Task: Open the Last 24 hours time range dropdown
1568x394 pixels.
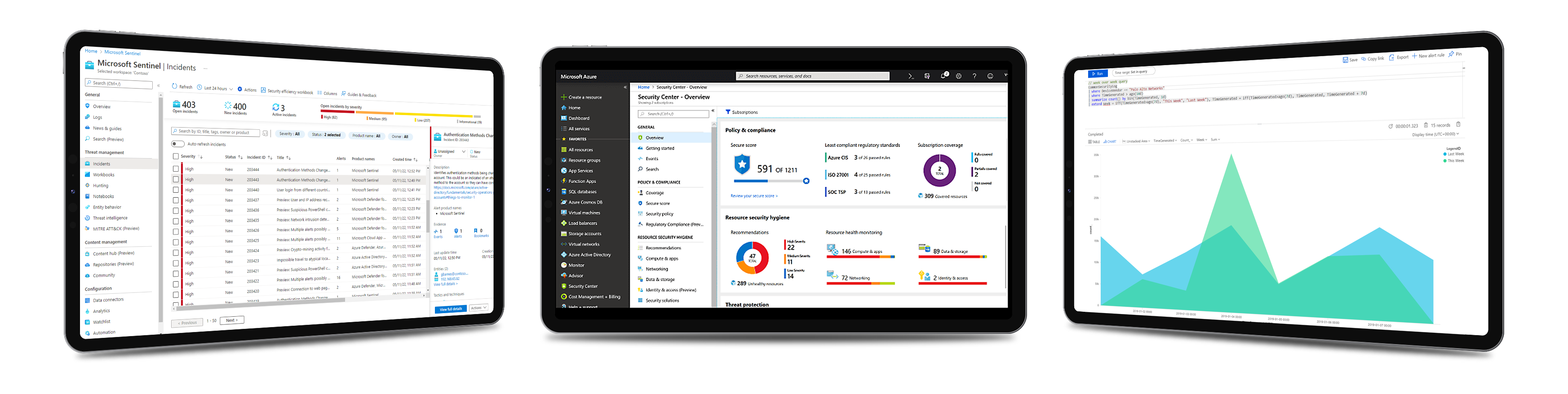Action: pos(216,89)
